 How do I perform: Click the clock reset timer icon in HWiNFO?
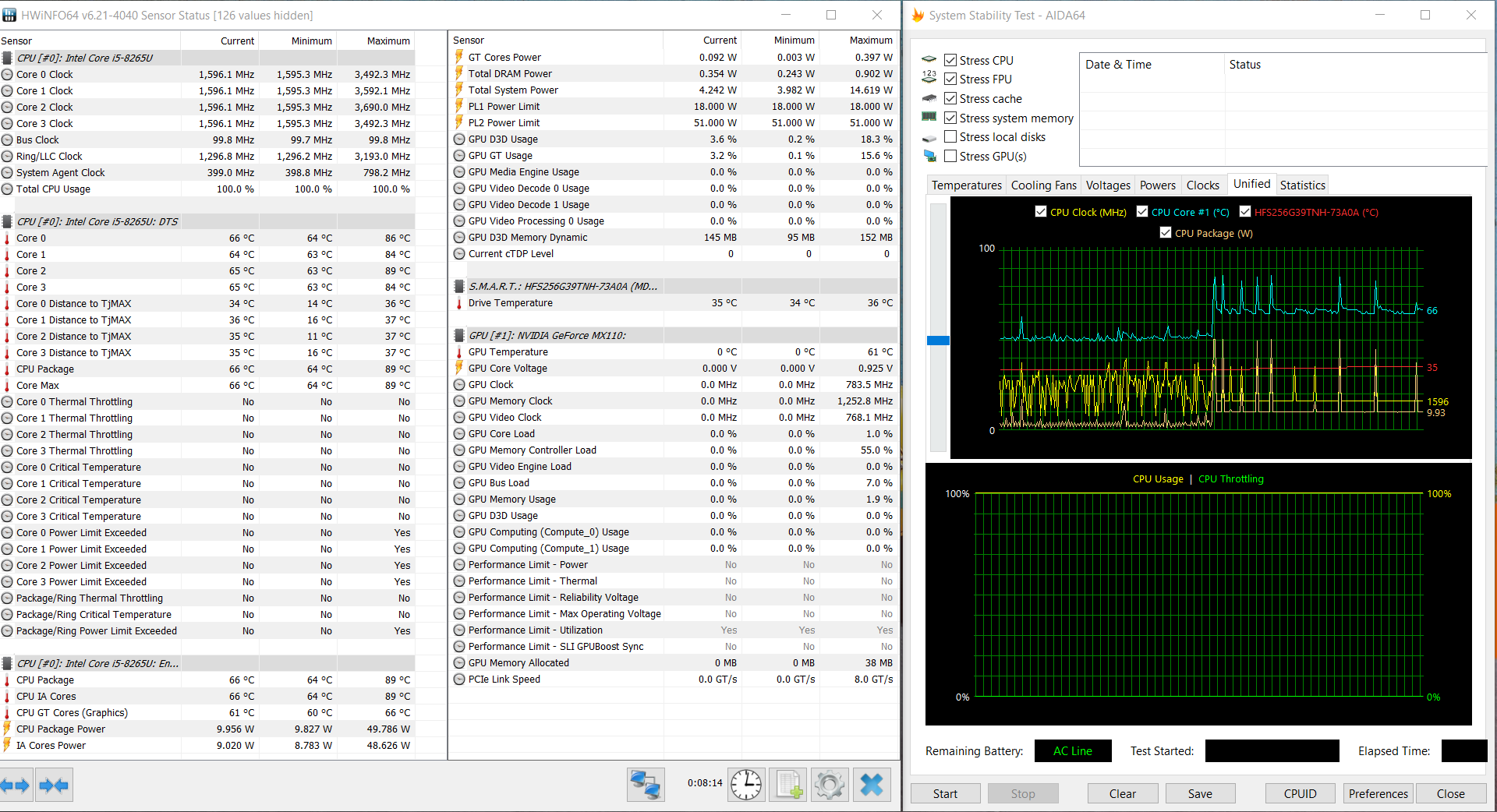pos(746,784)
